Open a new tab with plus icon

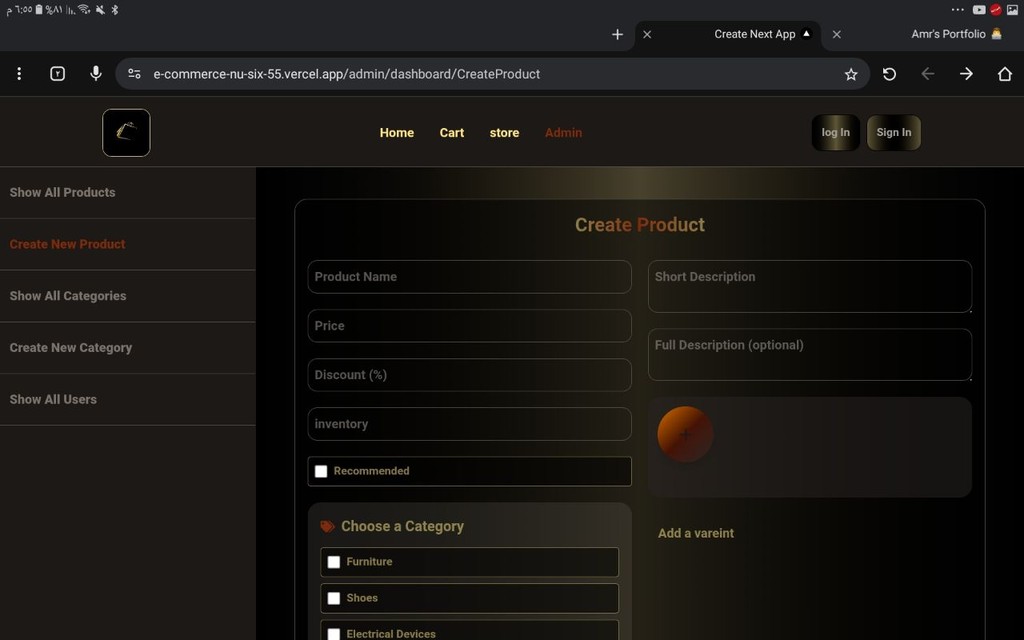(x=617, y=34)
